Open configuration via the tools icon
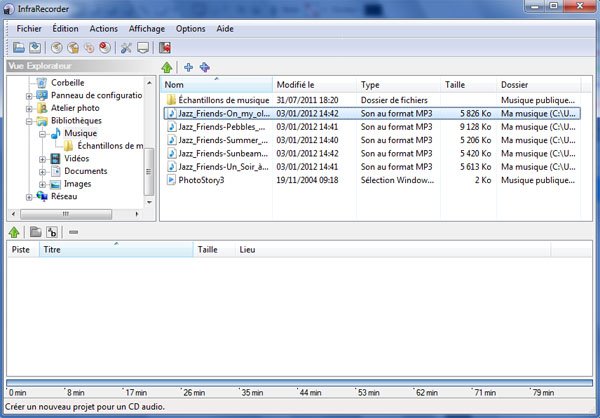Screen dimensions: 600x418 click(126, 48)
